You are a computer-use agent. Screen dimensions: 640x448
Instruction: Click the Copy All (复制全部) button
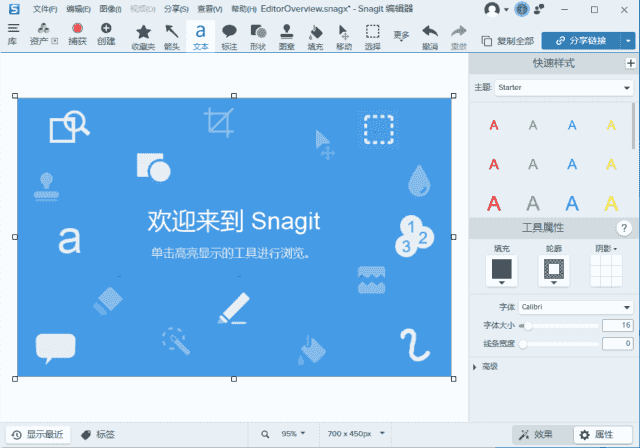coord(507,41)
